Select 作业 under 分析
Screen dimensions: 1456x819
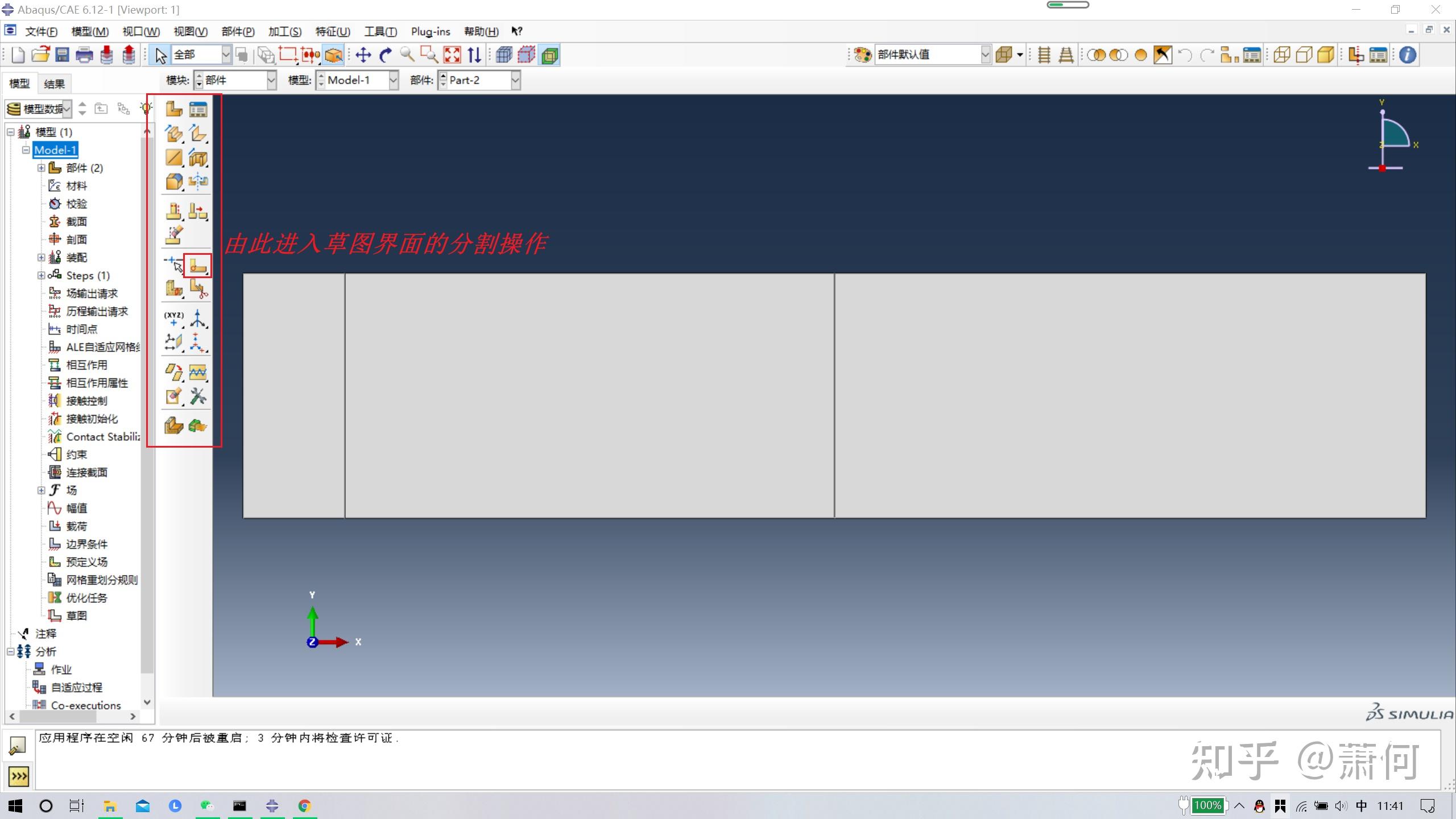pyautogui.click(x=61, y=669)
